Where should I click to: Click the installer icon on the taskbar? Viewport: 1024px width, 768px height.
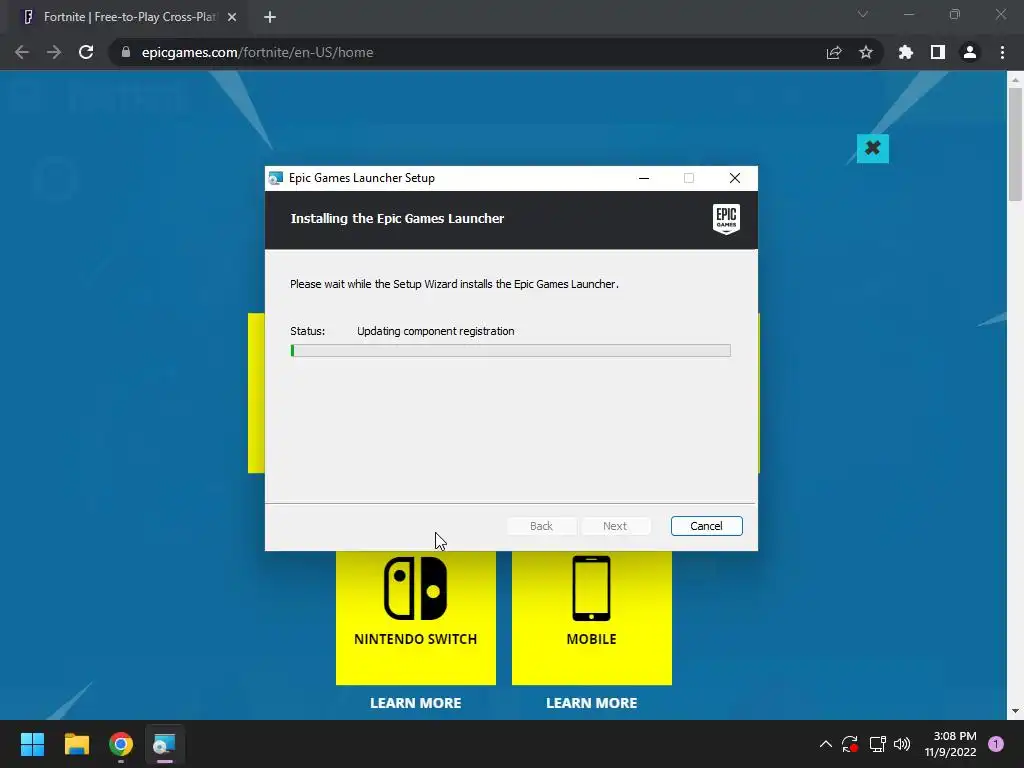(165, 744)
